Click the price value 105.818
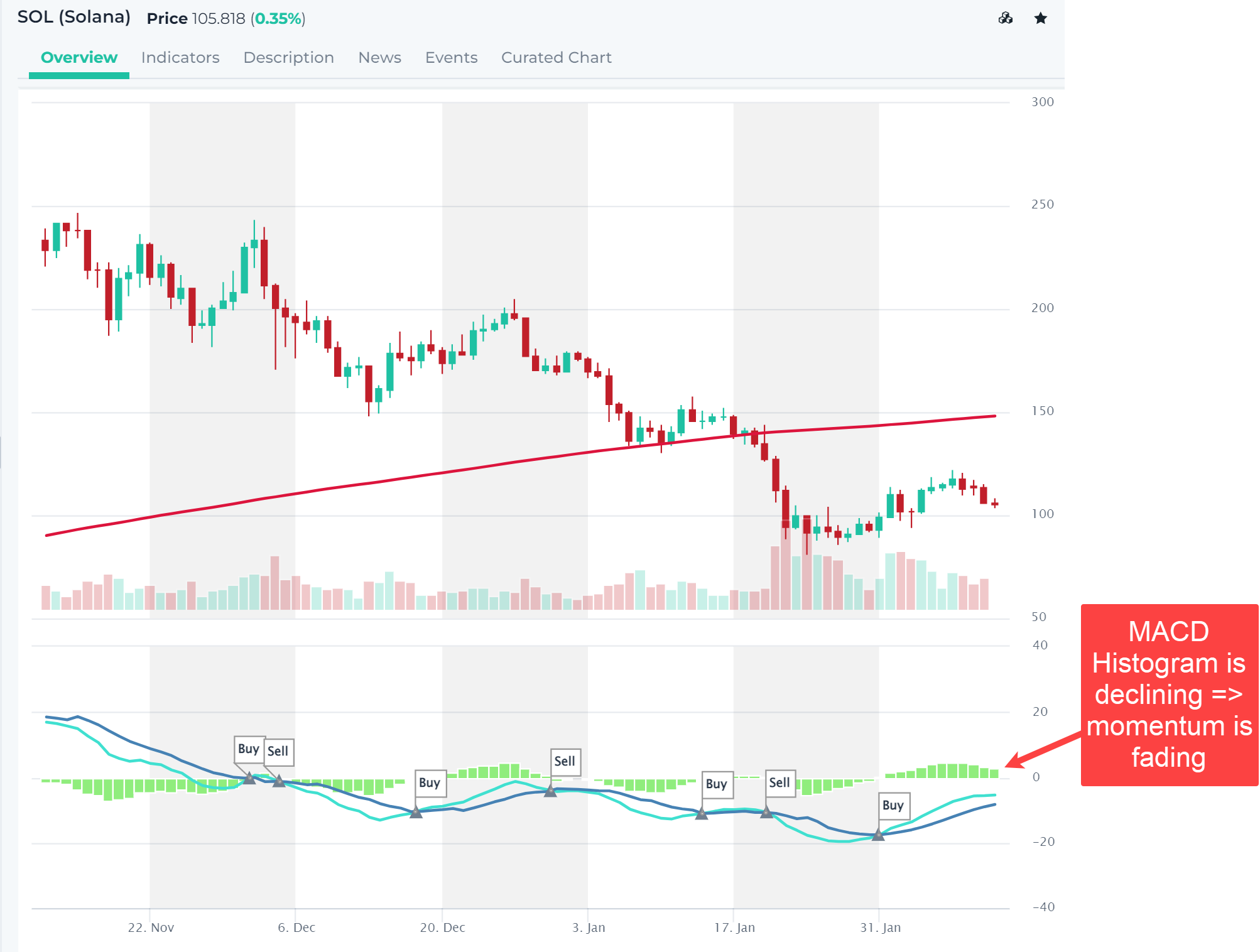 (x=219, y=19)
